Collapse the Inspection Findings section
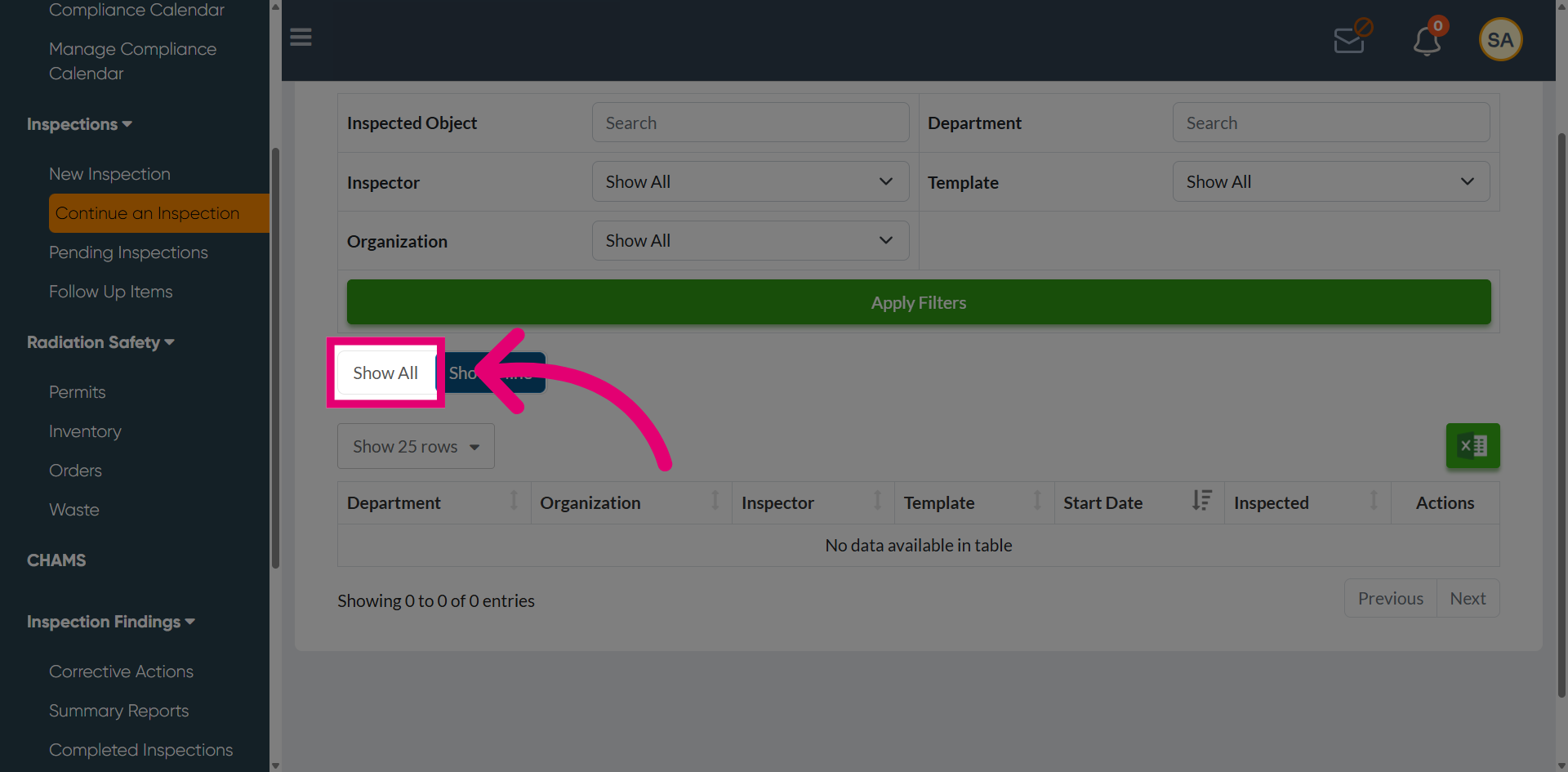Image resolution: width=1568 pixels, height=772 pixels. (x=111, y=622)
